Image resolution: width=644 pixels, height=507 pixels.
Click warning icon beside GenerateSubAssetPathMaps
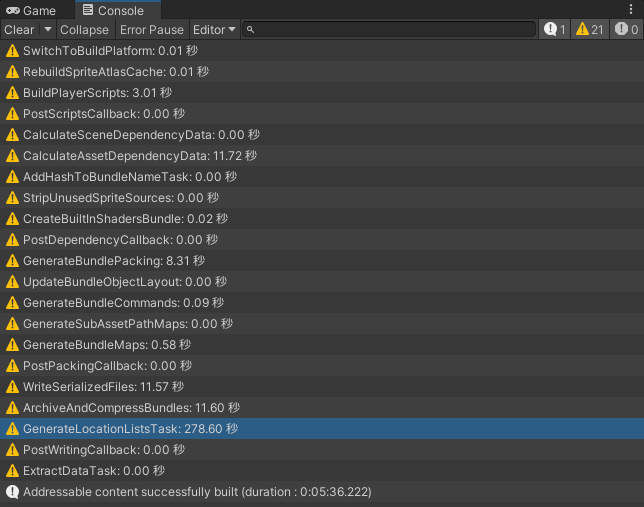12,324
